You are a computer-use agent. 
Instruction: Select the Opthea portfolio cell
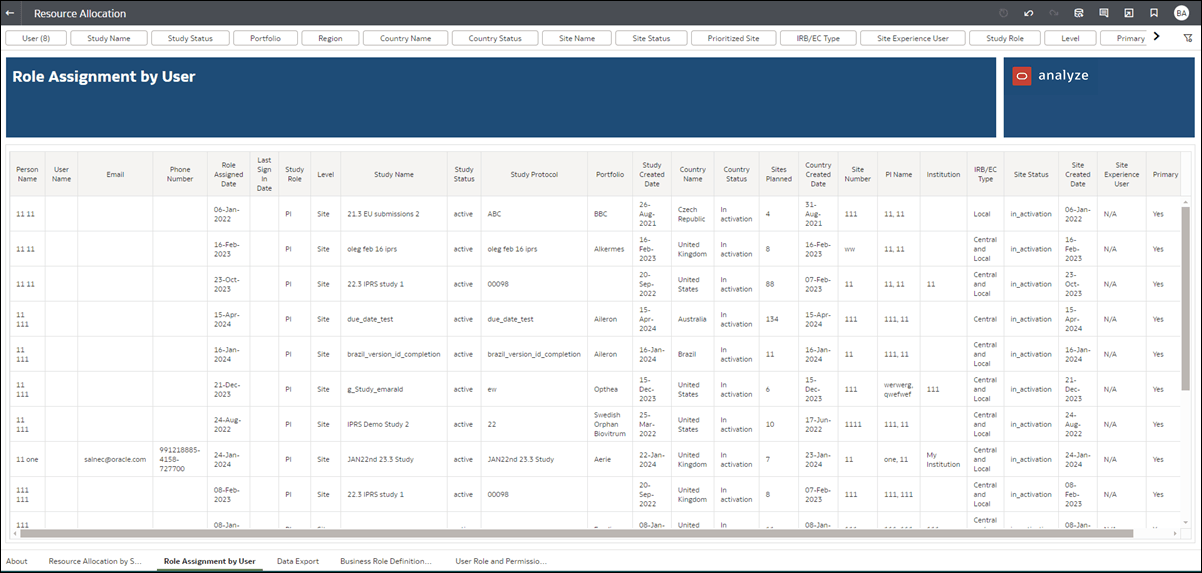610,389
